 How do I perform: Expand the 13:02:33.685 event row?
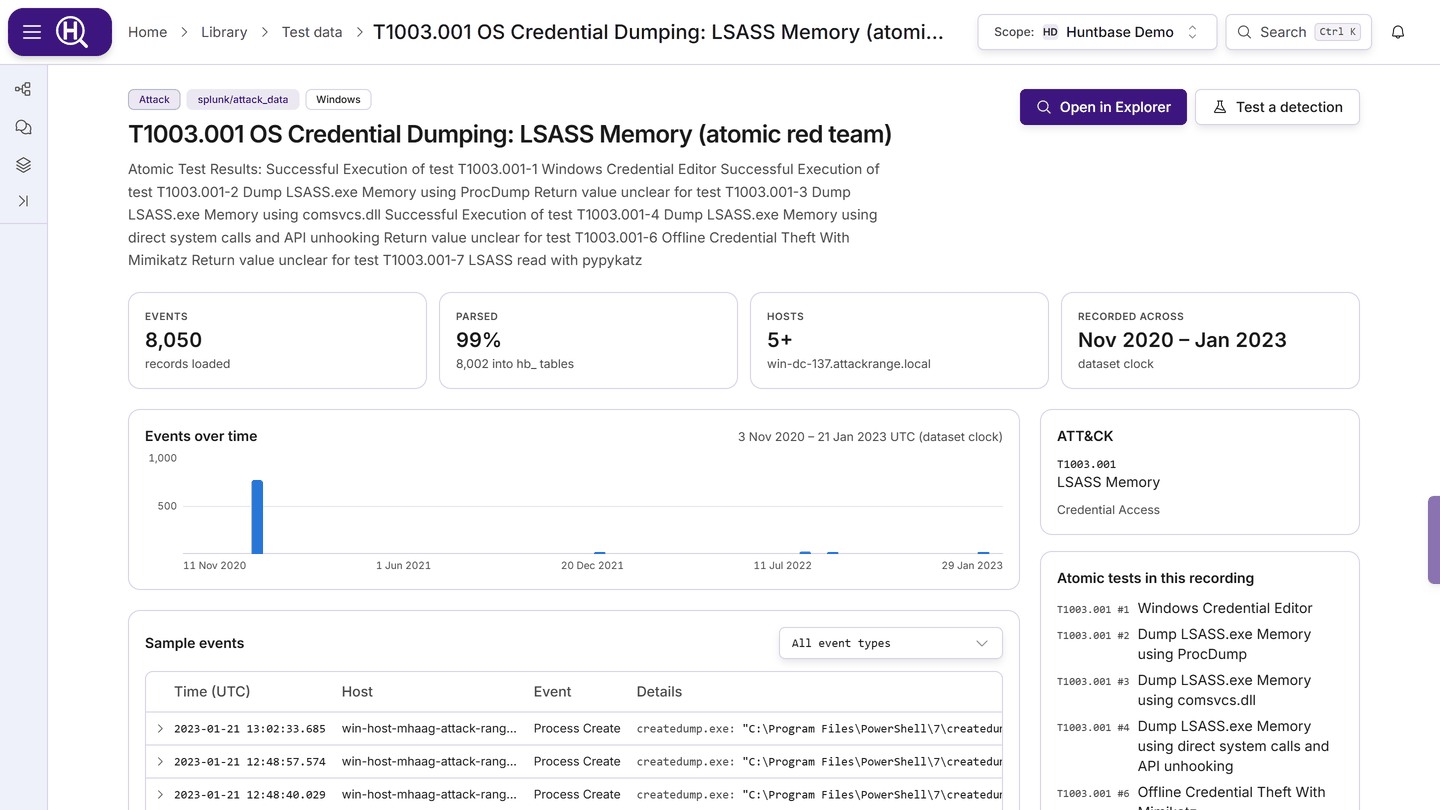point(160,728)
